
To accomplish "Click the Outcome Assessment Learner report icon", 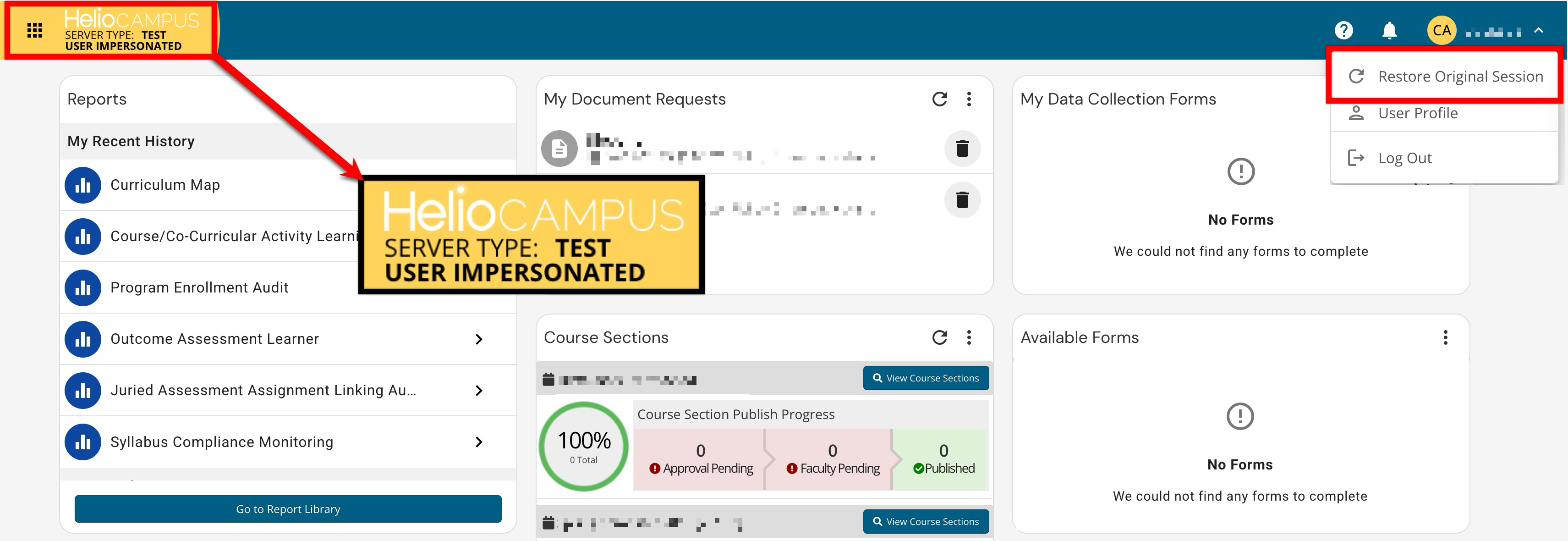I will pyautogui.click(x=83, y=339).
